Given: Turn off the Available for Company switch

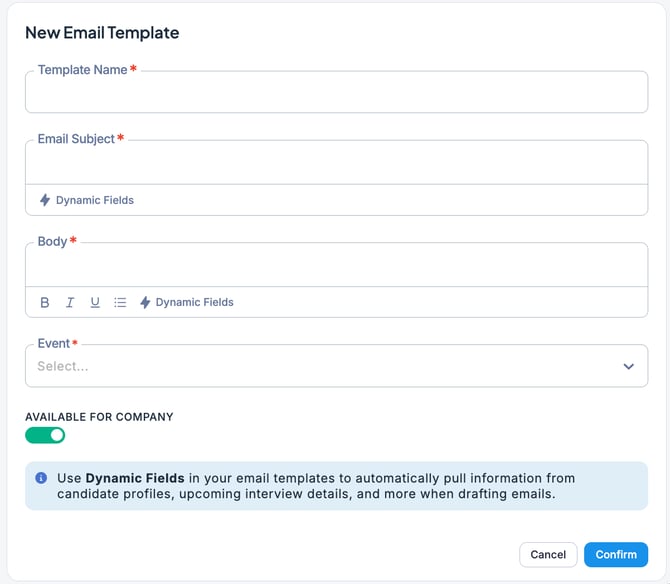Looking at the screenshot, I should coord(45,435).
